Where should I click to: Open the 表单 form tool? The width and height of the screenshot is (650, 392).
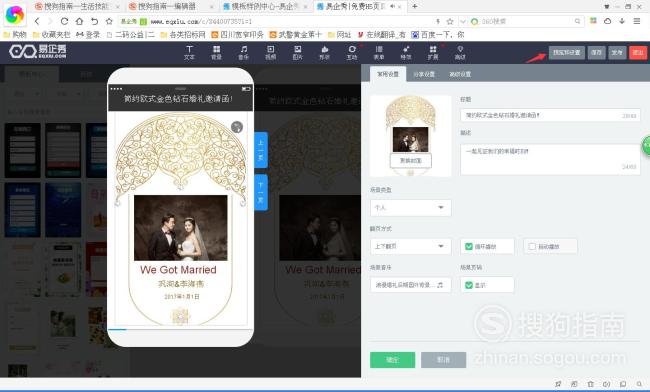(x=379, y=53)
